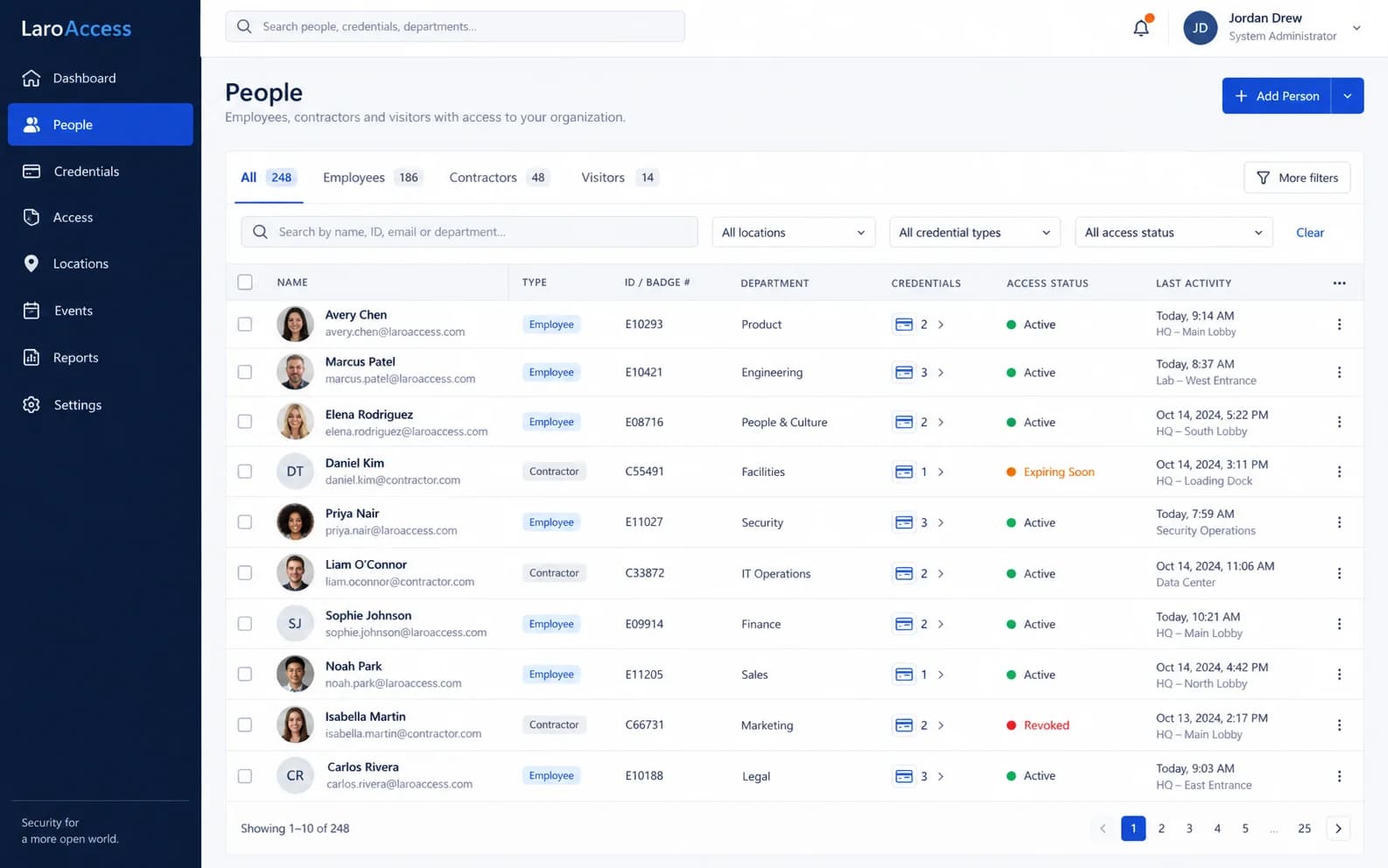Click the Add Person button
This screenshot has height=868, width=1388.
[x=1277, y=96]
